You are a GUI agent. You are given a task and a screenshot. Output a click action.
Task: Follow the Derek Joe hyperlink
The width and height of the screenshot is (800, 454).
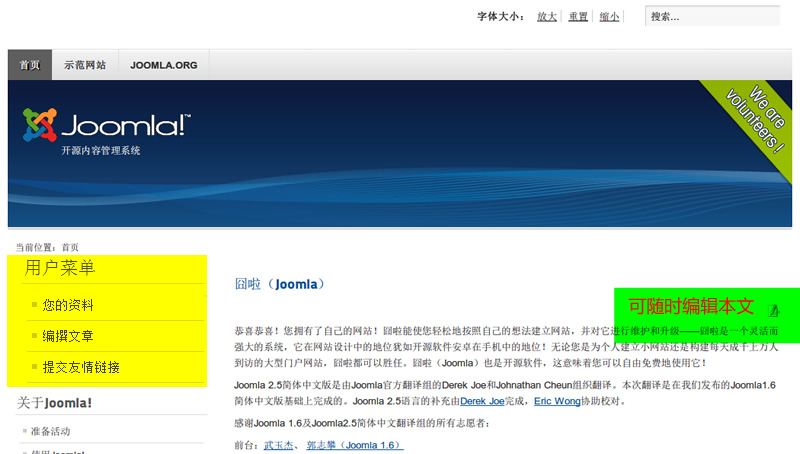[482, 401]
